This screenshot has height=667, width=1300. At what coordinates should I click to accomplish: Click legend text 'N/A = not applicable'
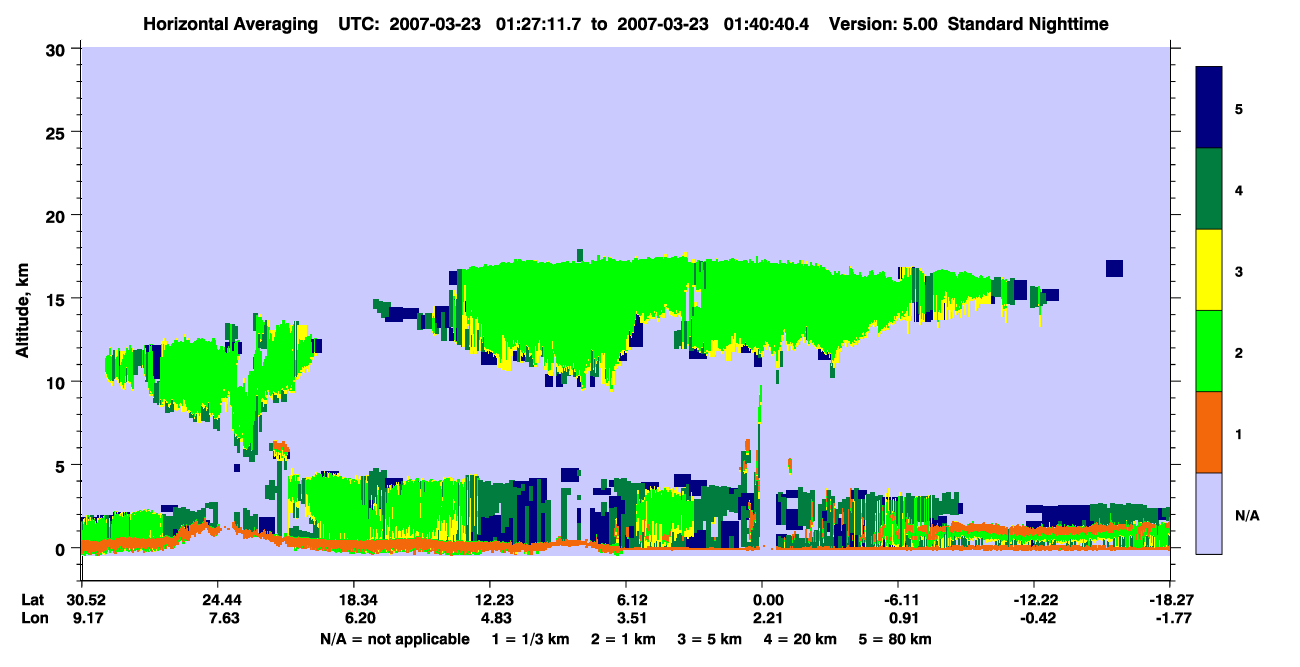pos(394,639)
